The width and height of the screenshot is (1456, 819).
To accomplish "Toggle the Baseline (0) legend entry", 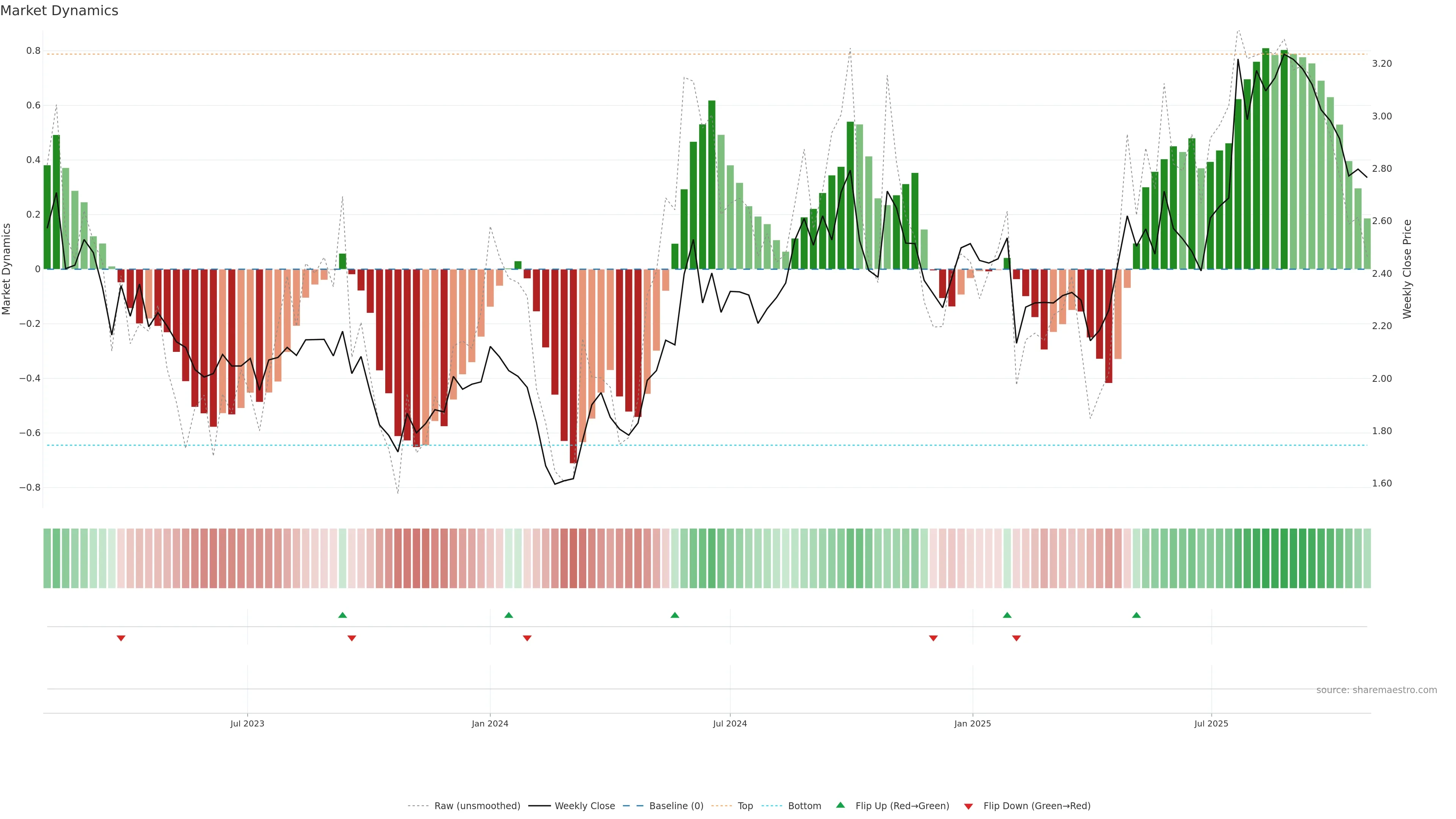I will click(676, 806).
